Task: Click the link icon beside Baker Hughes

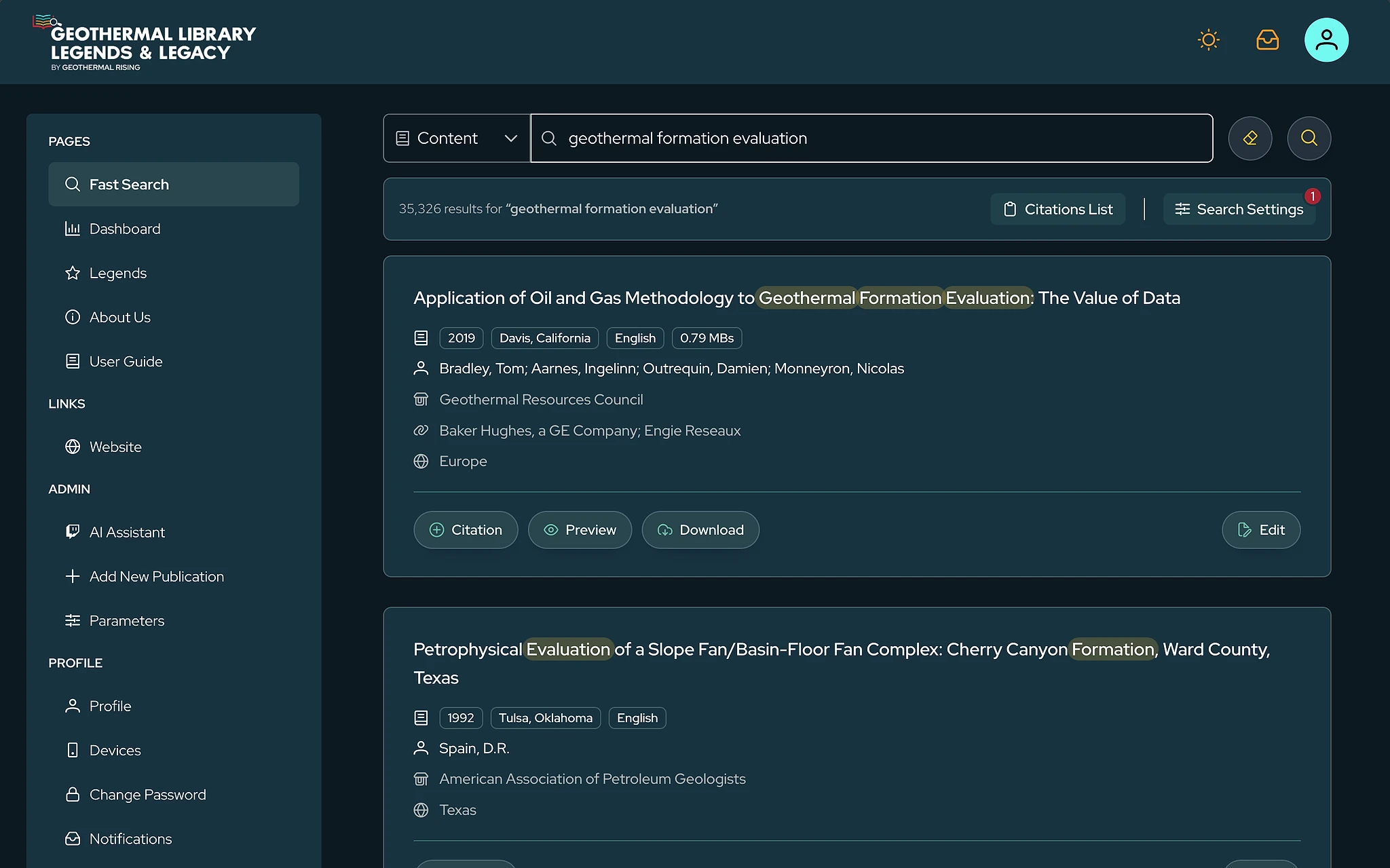Action: [421, 430]
